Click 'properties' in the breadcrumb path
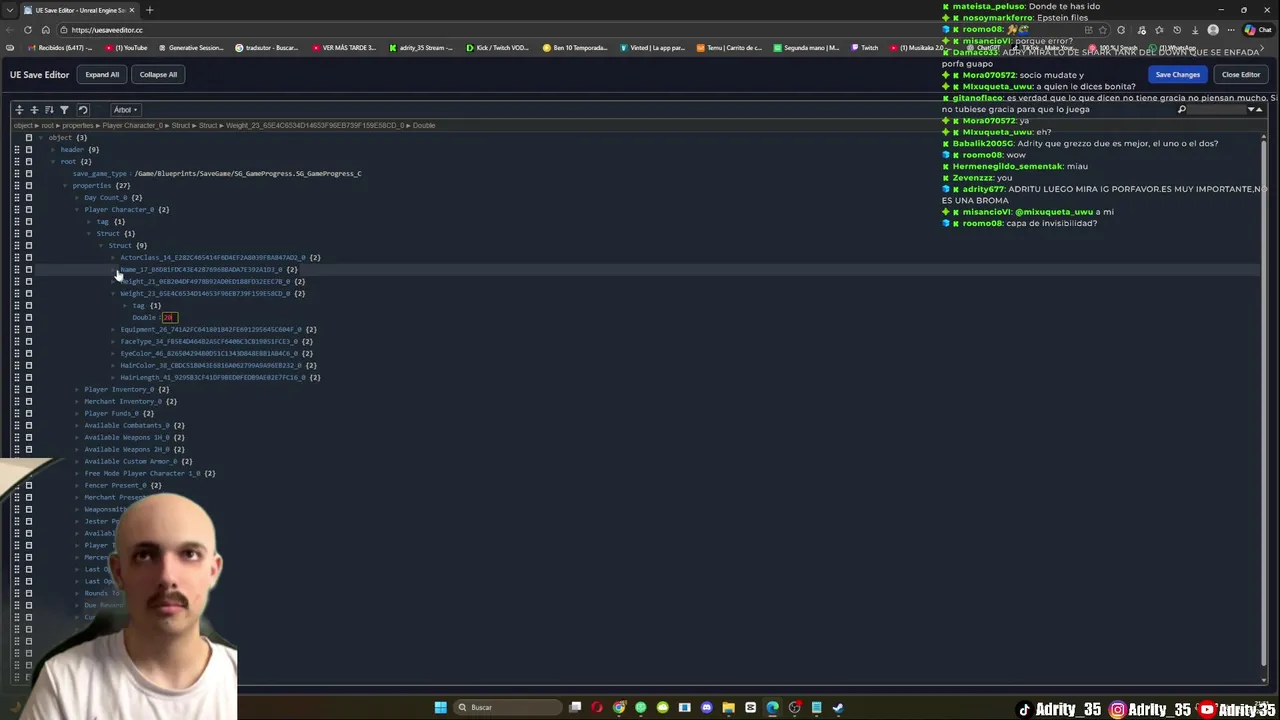The height and width of the screenshot is (720, 1280). [77, 126]
